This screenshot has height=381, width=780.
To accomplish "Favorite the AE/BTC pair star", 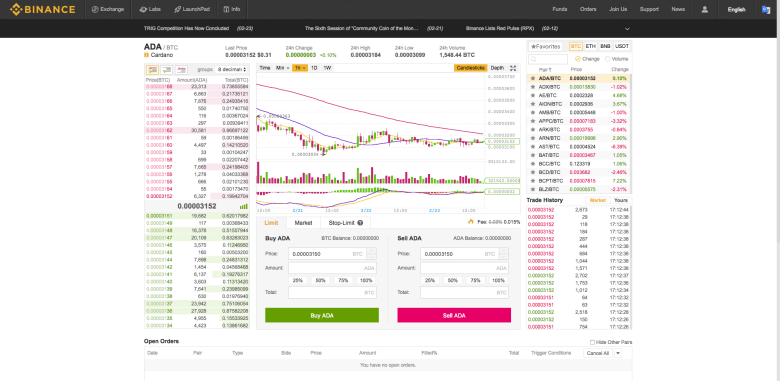I will coord(533,95).
